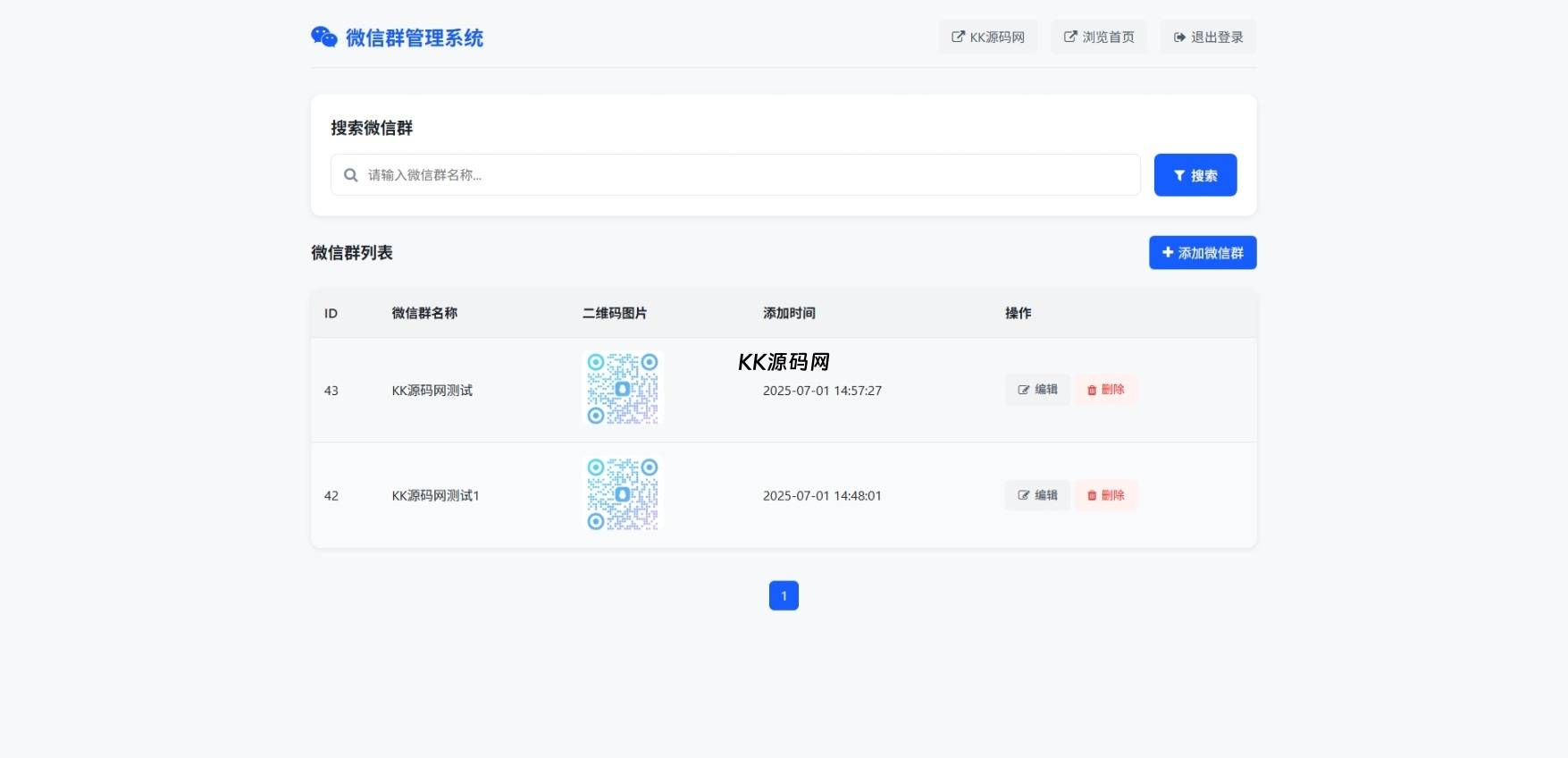Click the ID cell 42
1568x758 pixels.
[x=331, y=495]
